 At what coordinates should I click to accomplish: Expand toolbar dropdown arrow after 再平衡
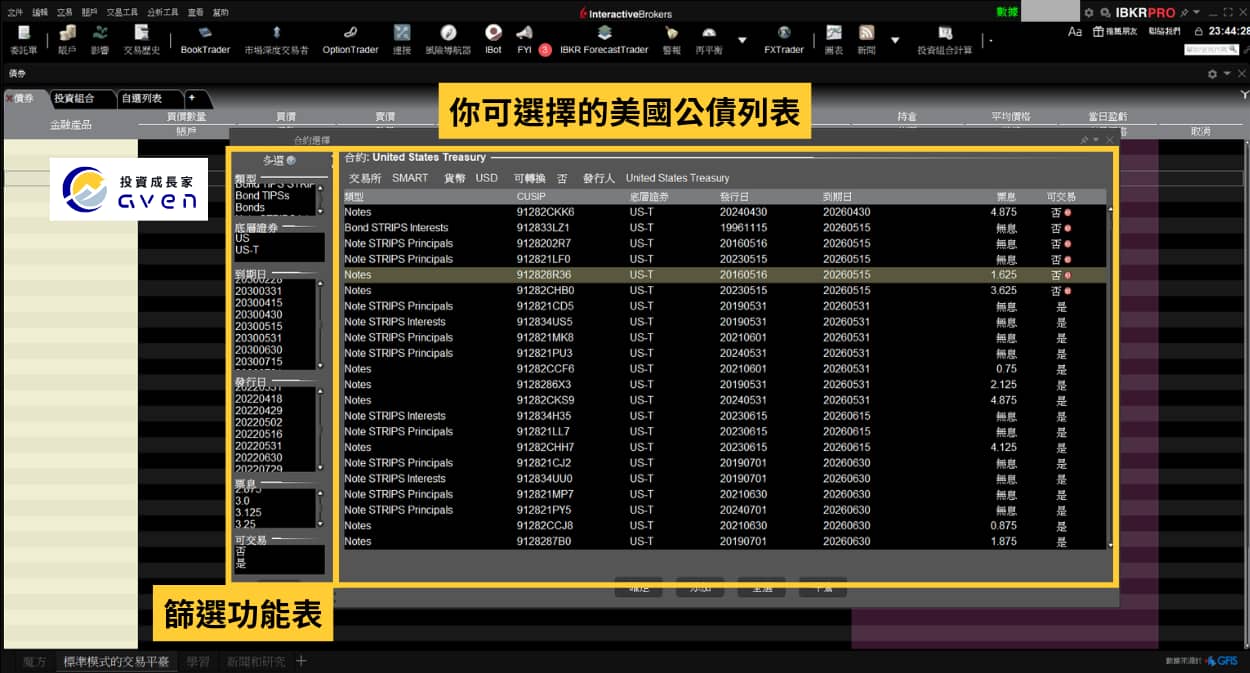pyautogui.click(x=742, y=40)
